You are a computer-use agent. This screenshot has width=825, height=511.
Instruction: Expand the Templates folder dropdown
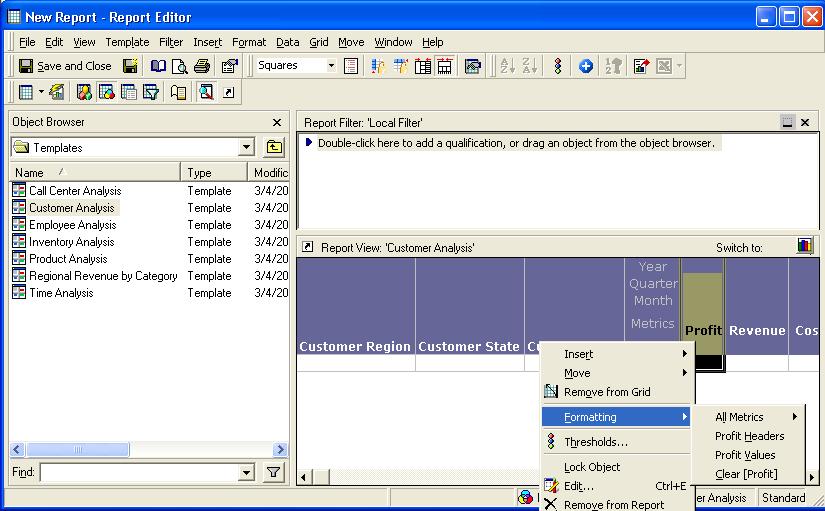pos(246,147)
